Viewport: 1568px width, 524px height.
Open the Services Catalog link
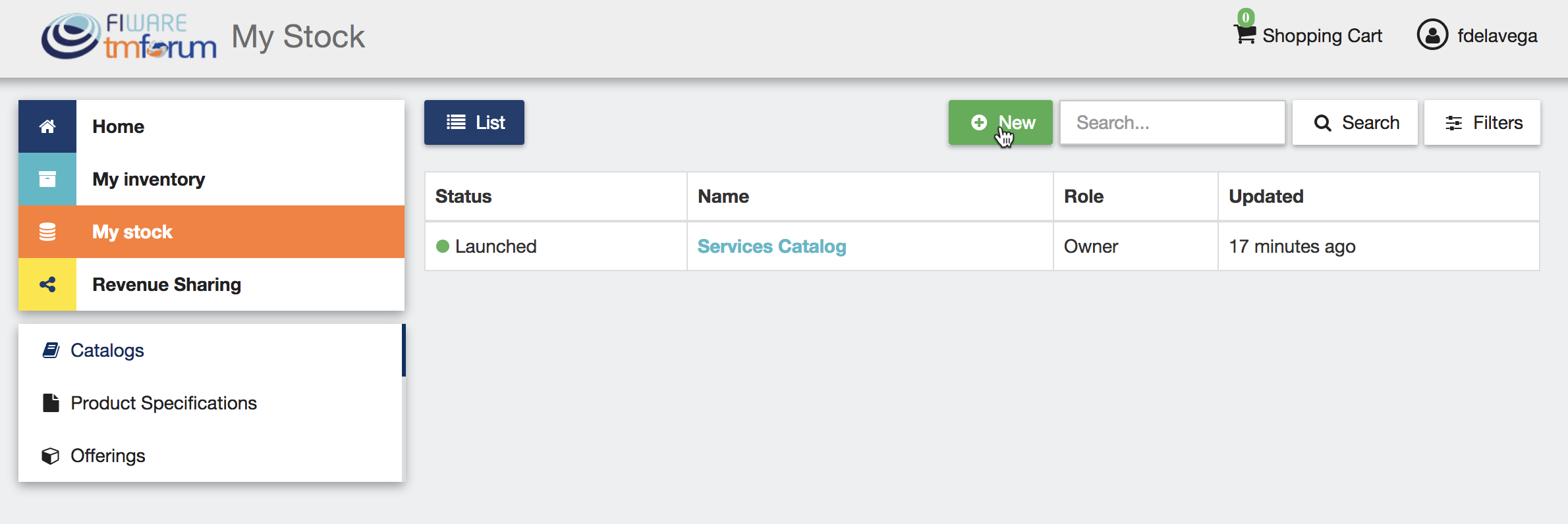[771, 246]
